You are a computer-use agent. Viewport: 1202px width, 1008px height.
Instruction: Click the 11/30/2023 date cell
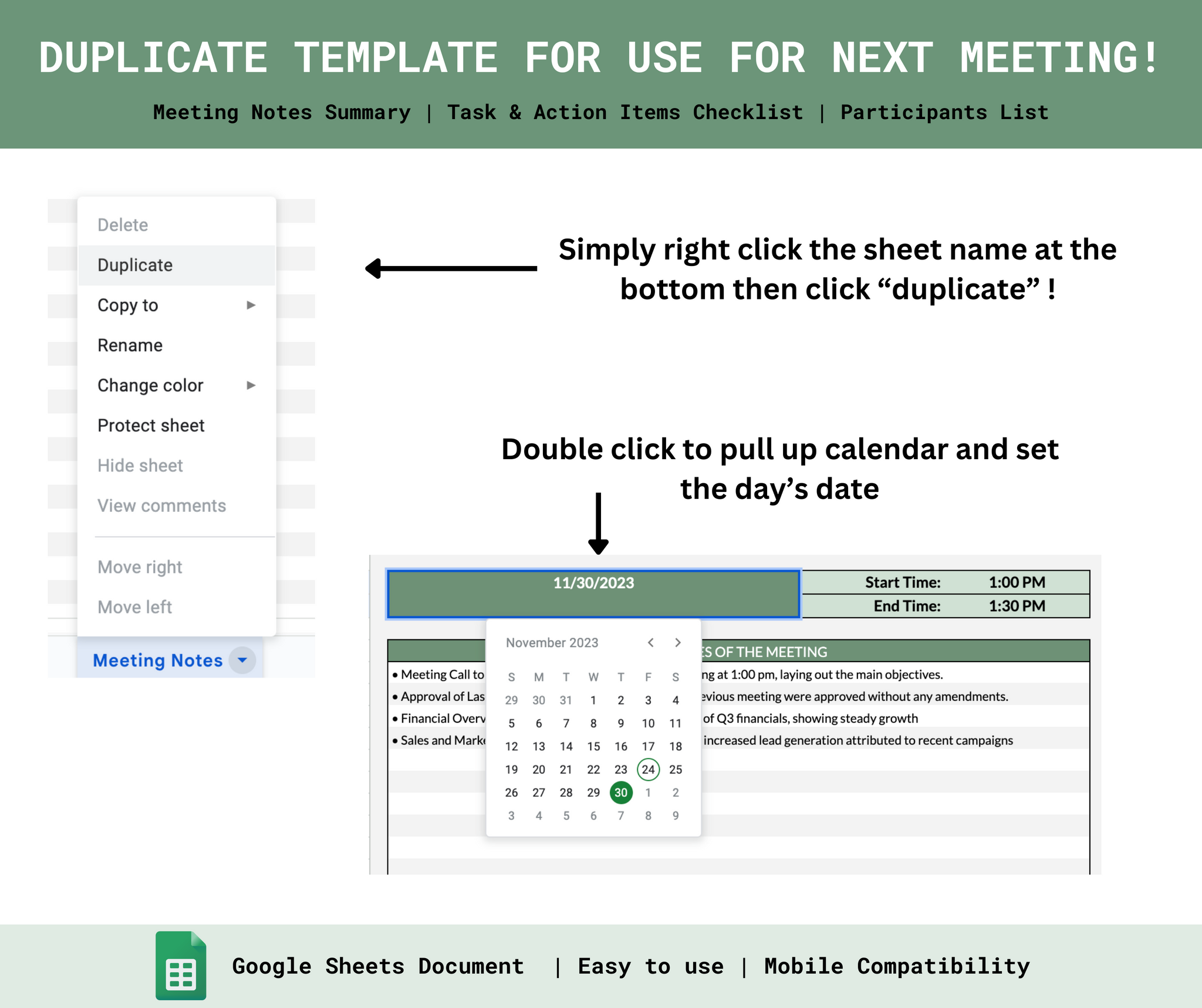[593, 582]
